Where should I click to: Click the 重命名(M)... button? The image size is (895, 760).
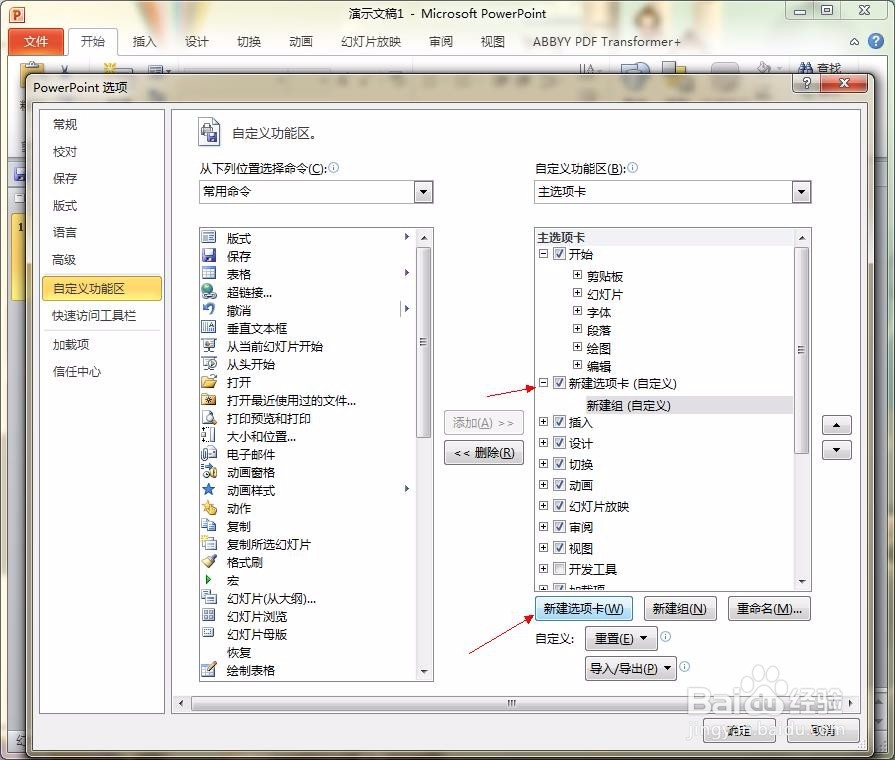769,609
